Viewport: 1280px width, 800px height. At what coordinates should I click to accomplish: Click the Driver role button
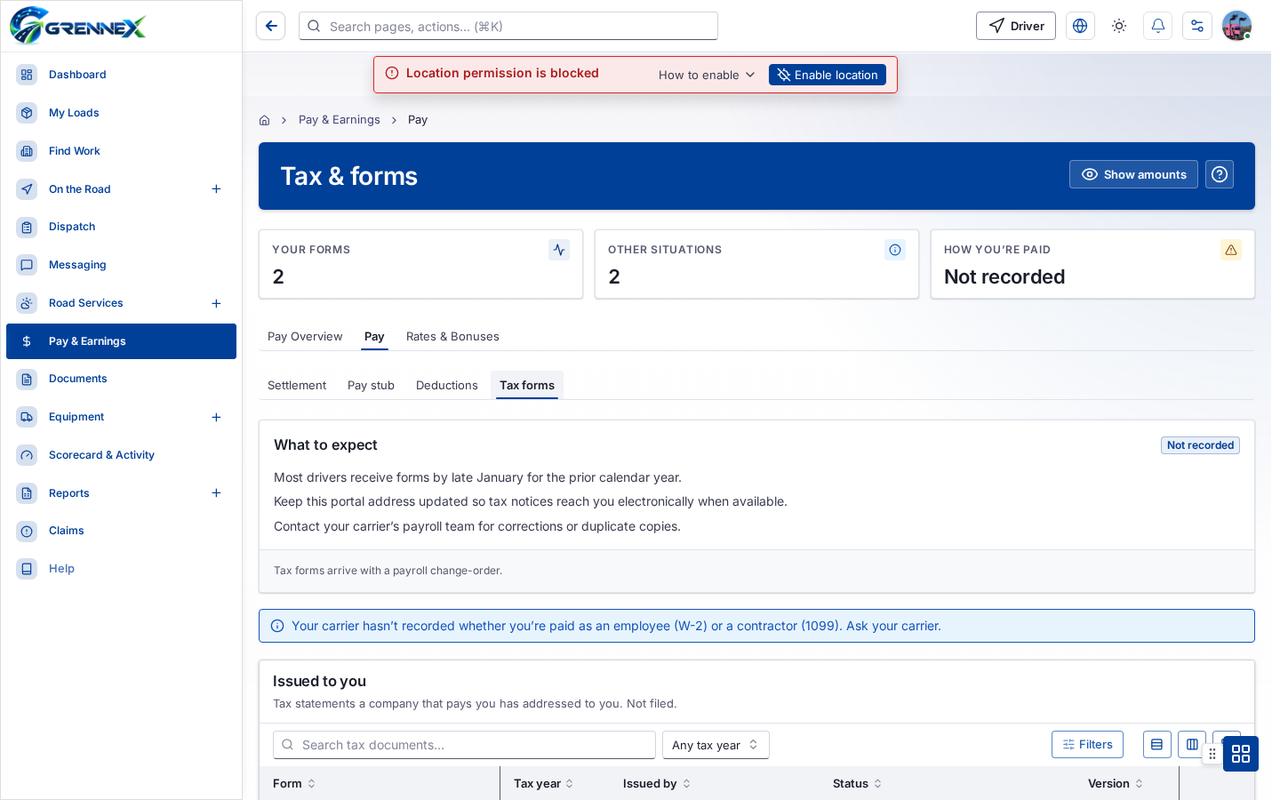(x=1016, y=26)
